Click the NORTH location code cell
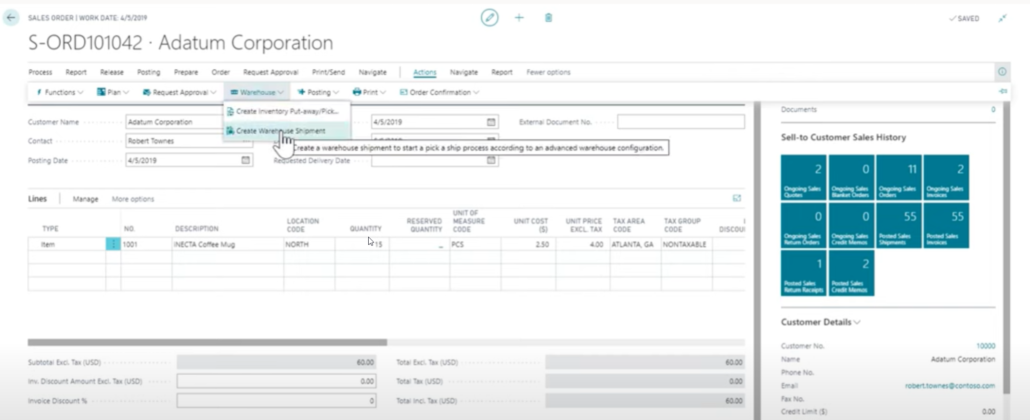This screenshot has height=420, width=1030. 309,244
